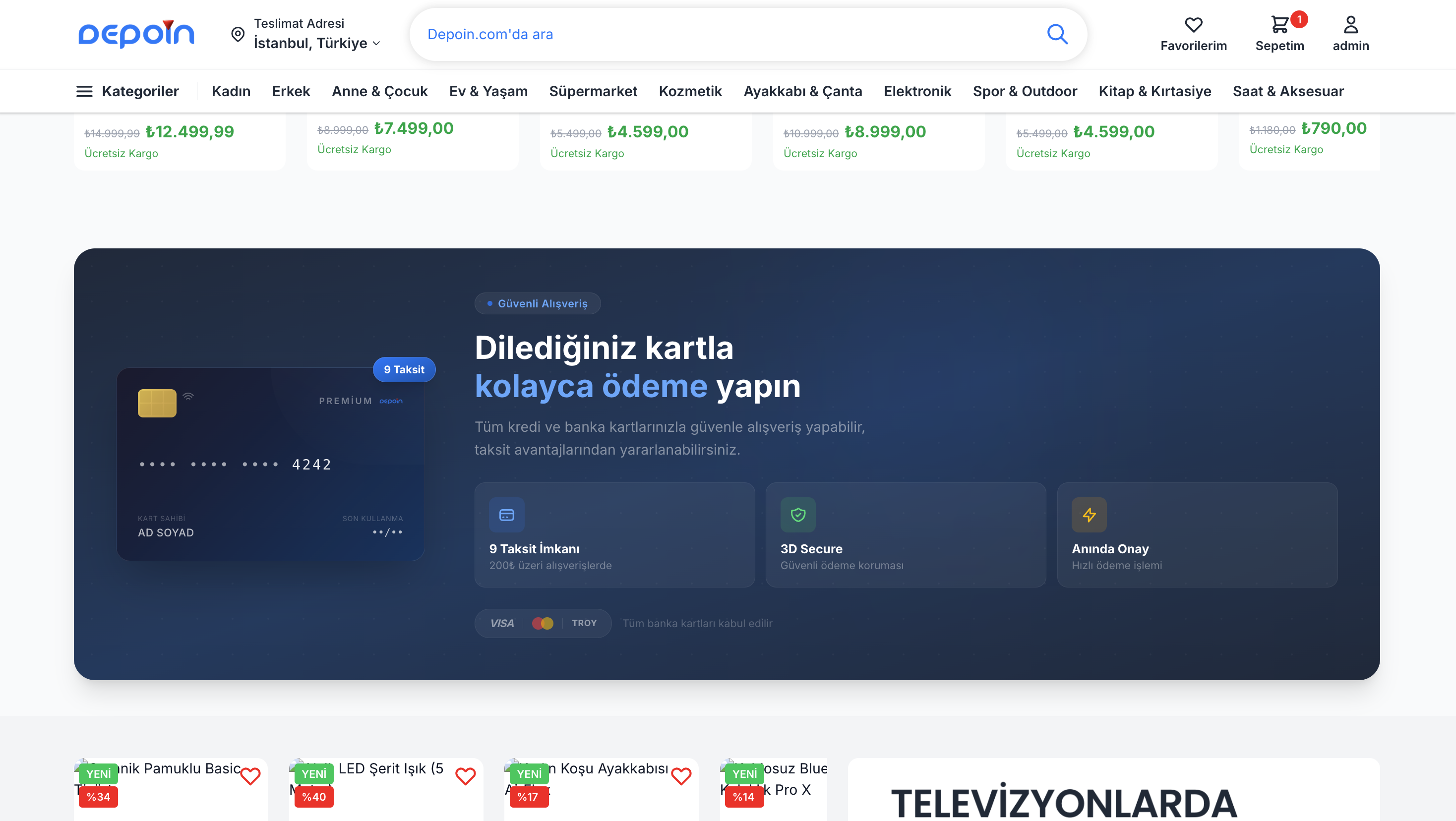Click the delivery location pin icon
Screen dimensions: 1456x821
238,35
